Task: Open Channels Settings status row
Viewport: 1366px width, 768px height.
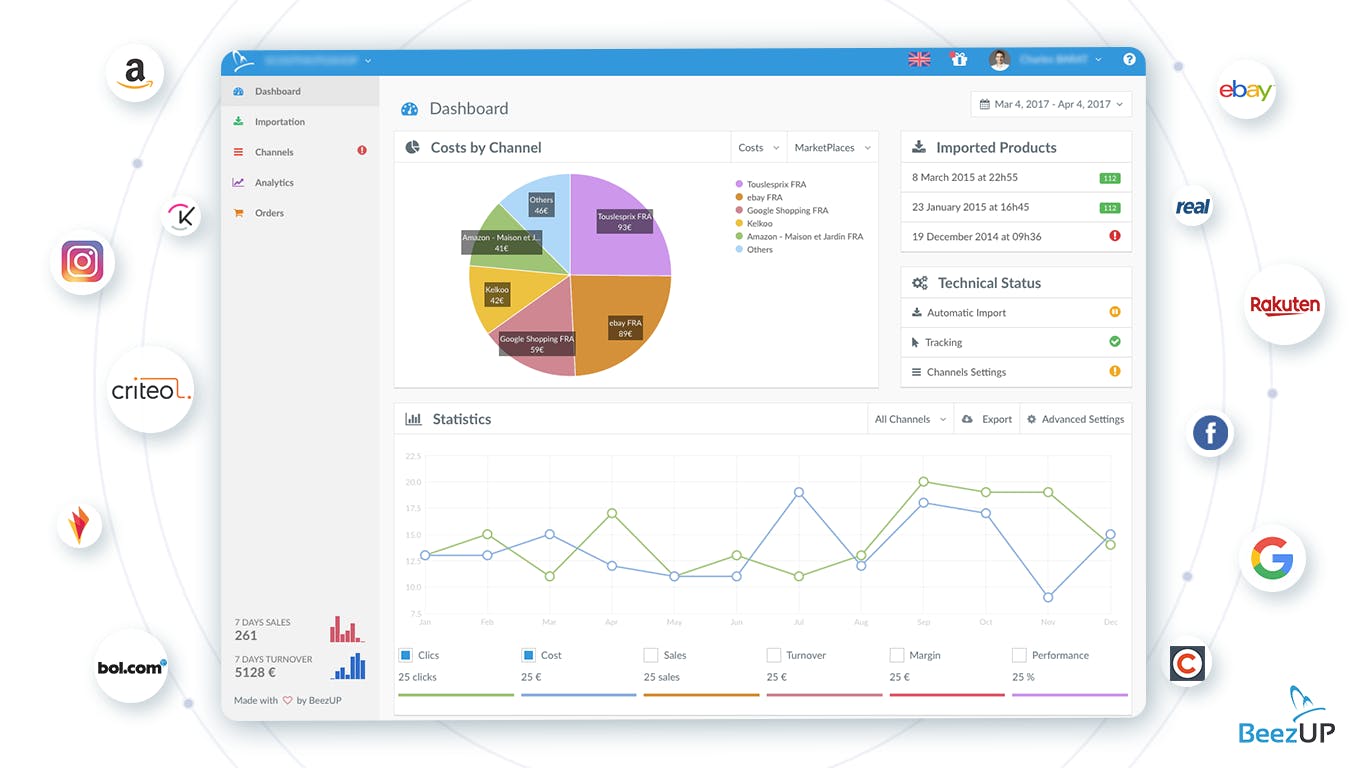Action: [1016, 372]
